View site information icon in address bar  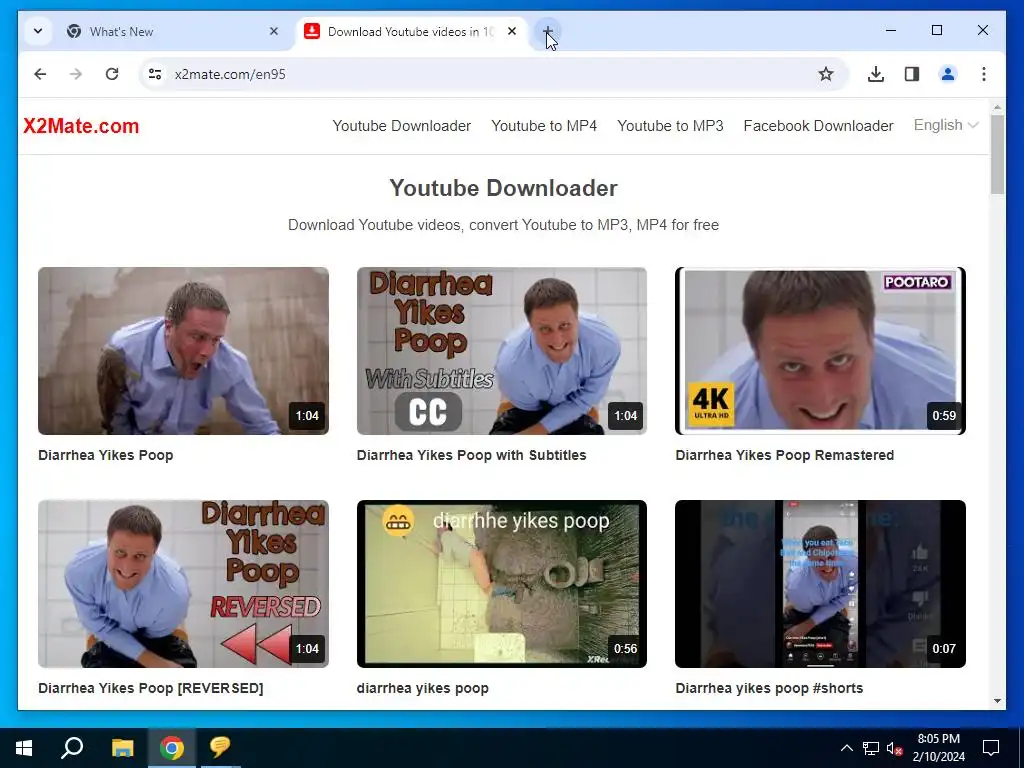coord(155,74)
